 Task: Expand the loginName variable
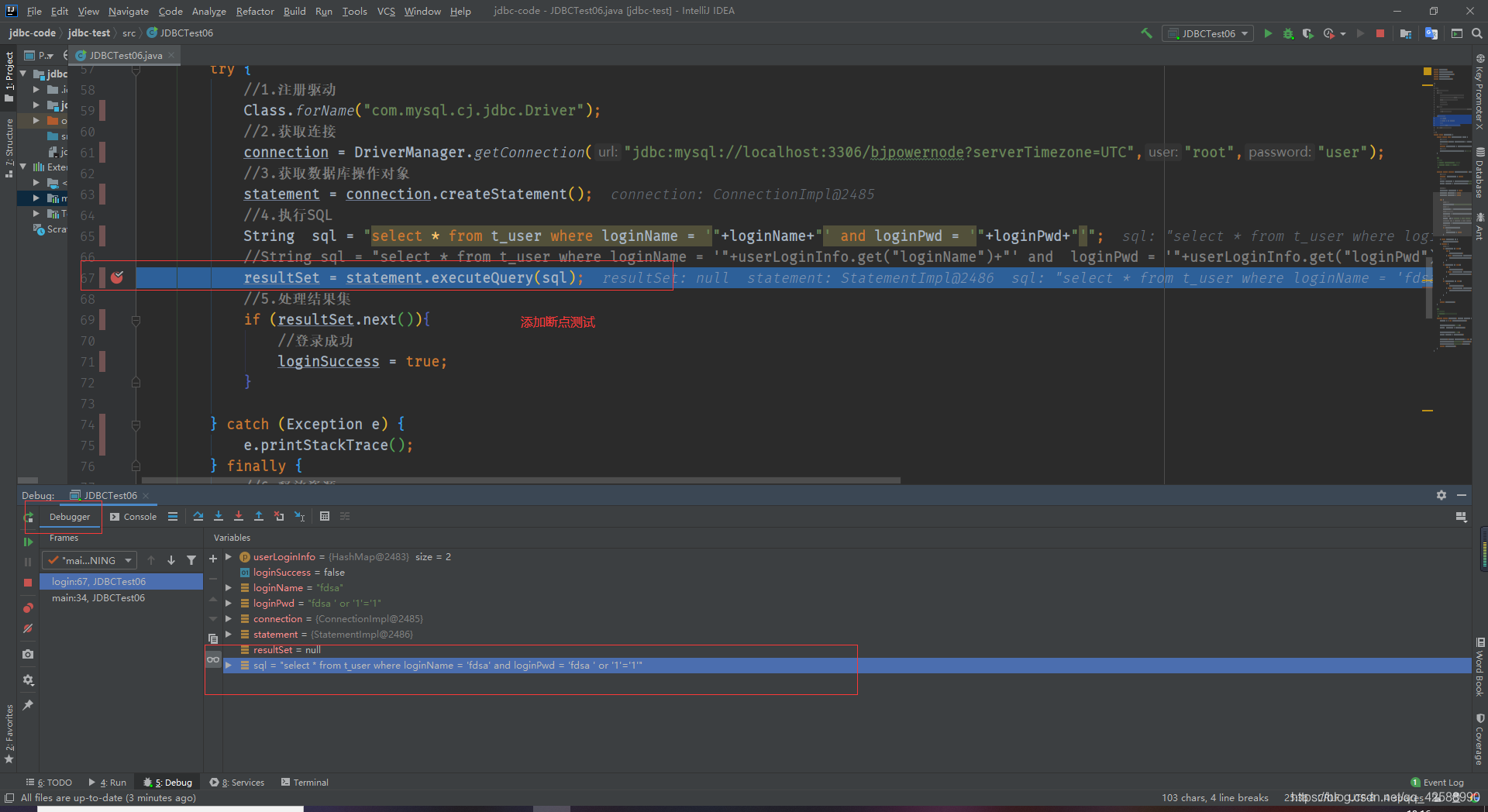(229, 588)
